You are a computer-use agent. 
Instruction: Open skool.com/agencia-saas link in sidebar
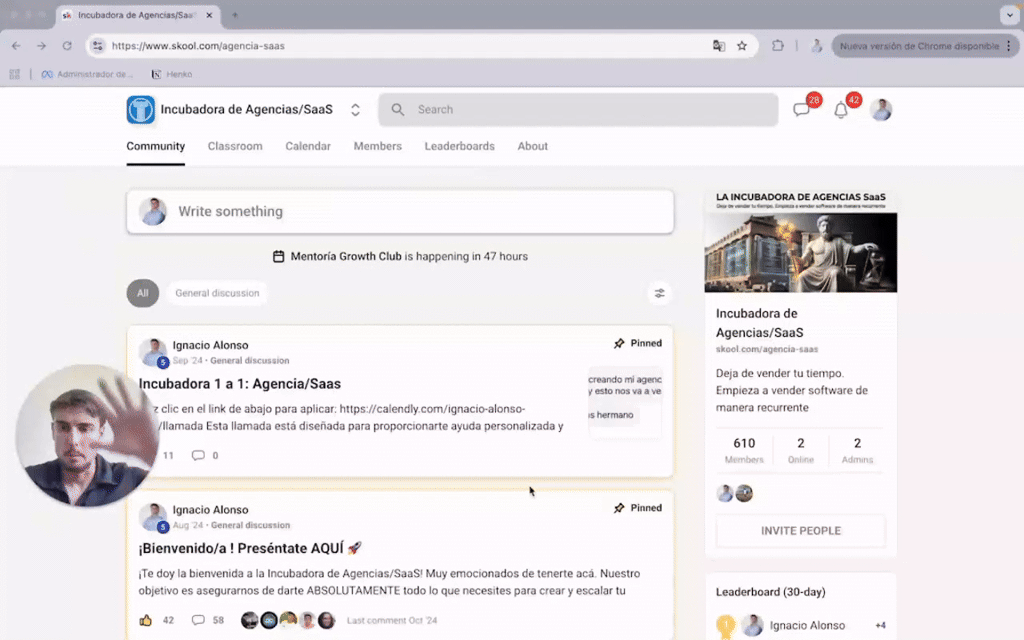(x=767, y=349)
